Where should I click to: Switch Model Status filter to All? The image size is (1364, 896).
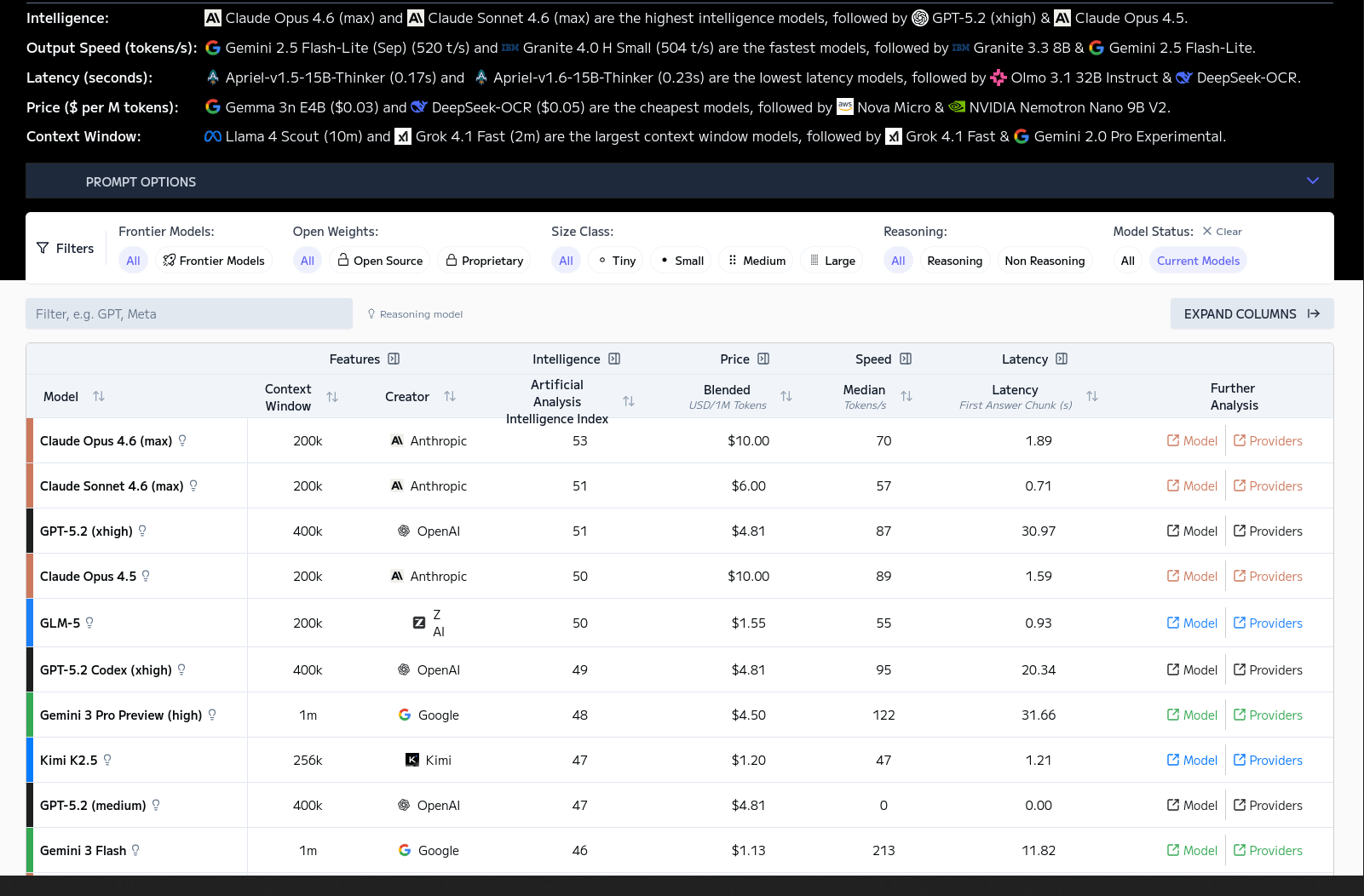[x=1127, y=260]
